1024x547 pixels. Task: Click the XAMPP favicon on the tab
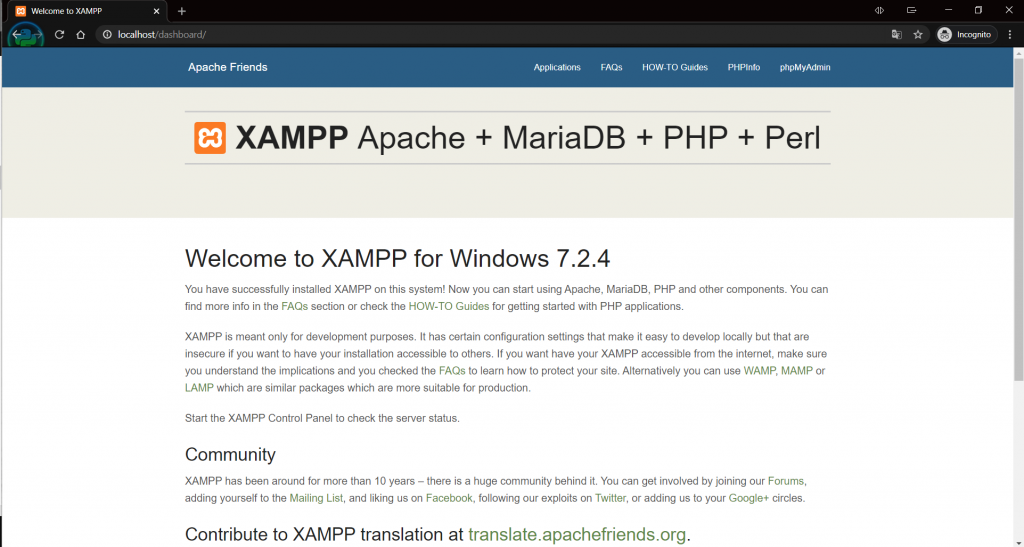(x=21, y=11)
